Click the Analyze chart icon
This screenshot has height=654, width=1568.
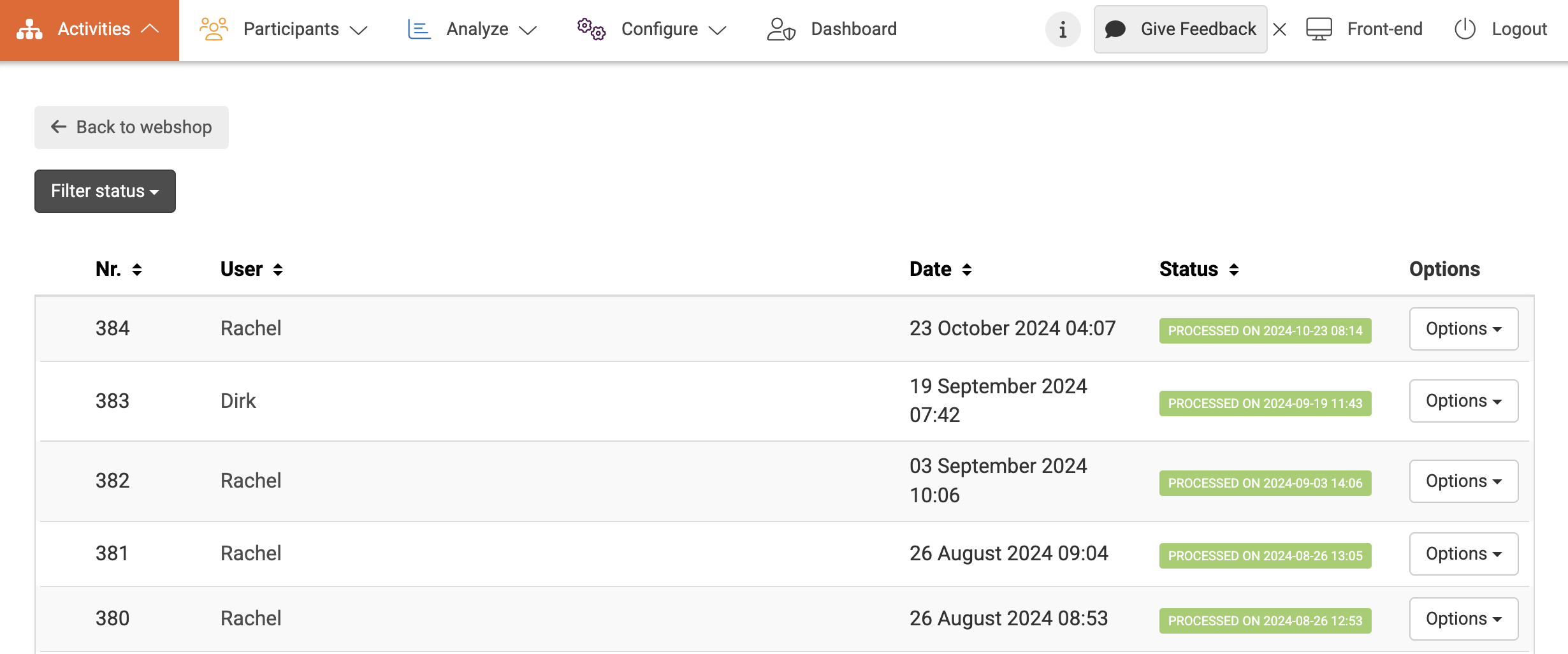419,29
